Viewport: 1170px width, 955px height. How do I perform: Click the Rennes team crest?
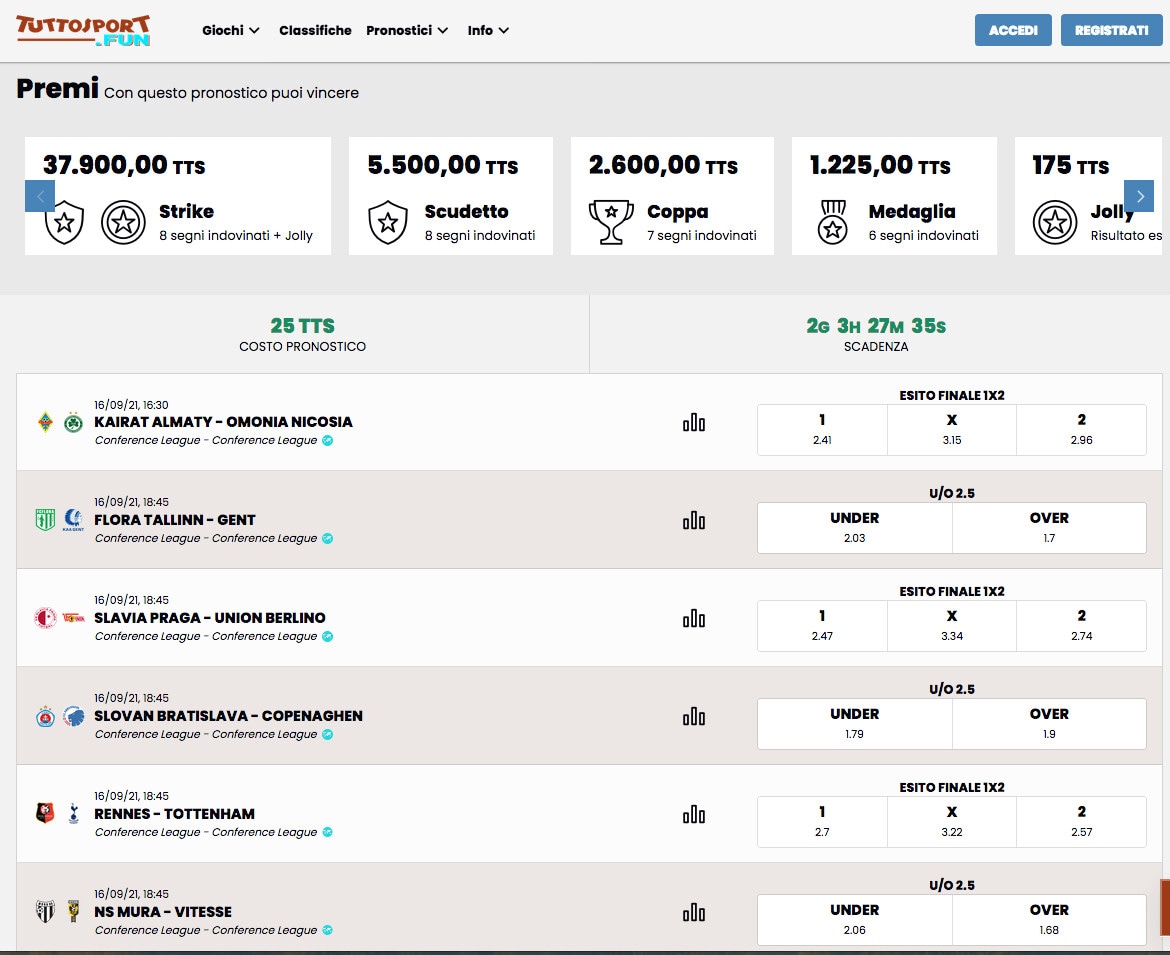point(46,813)
